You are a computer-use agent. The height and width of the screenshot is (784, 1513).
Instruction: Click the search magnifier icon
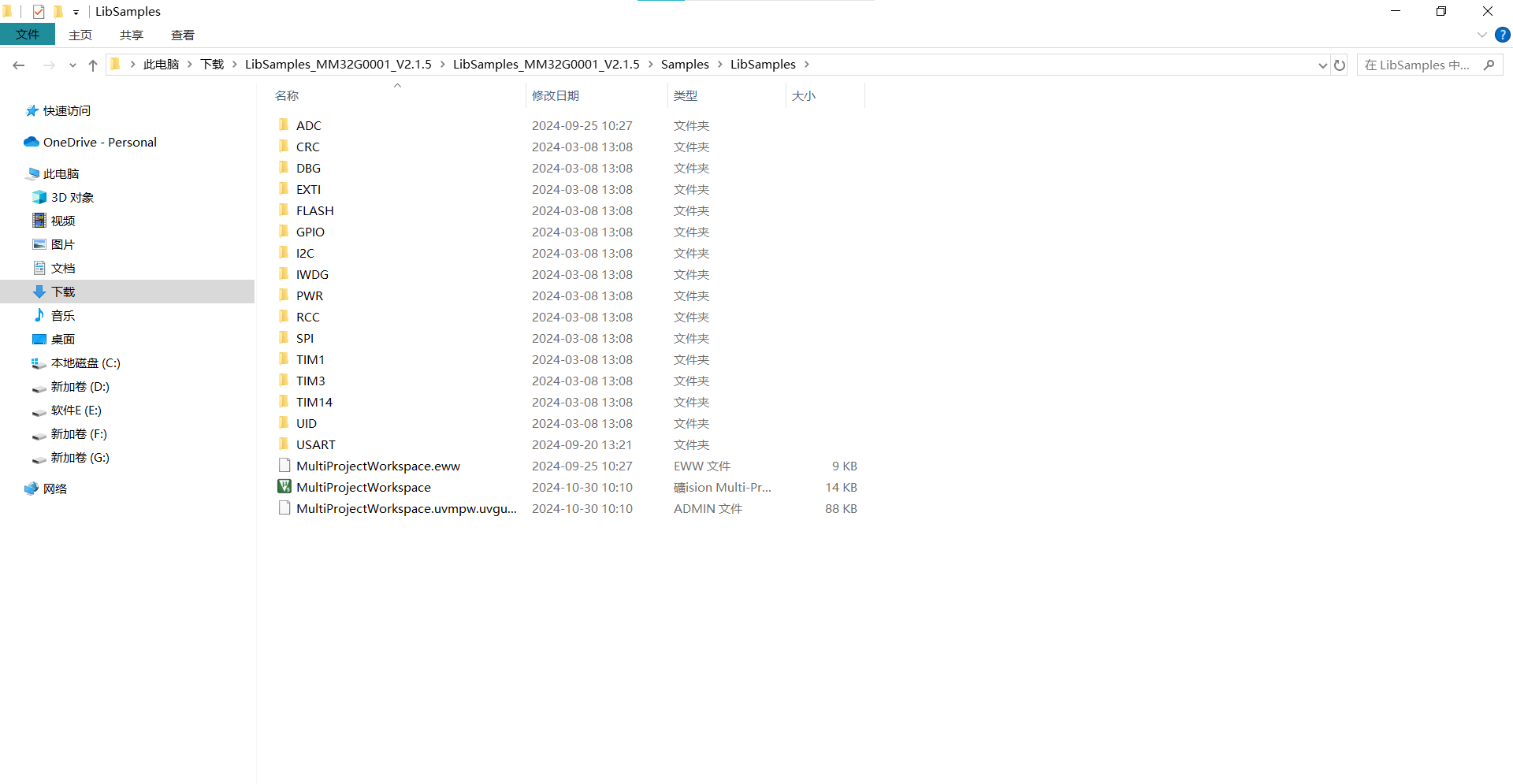click(1489, 65)
